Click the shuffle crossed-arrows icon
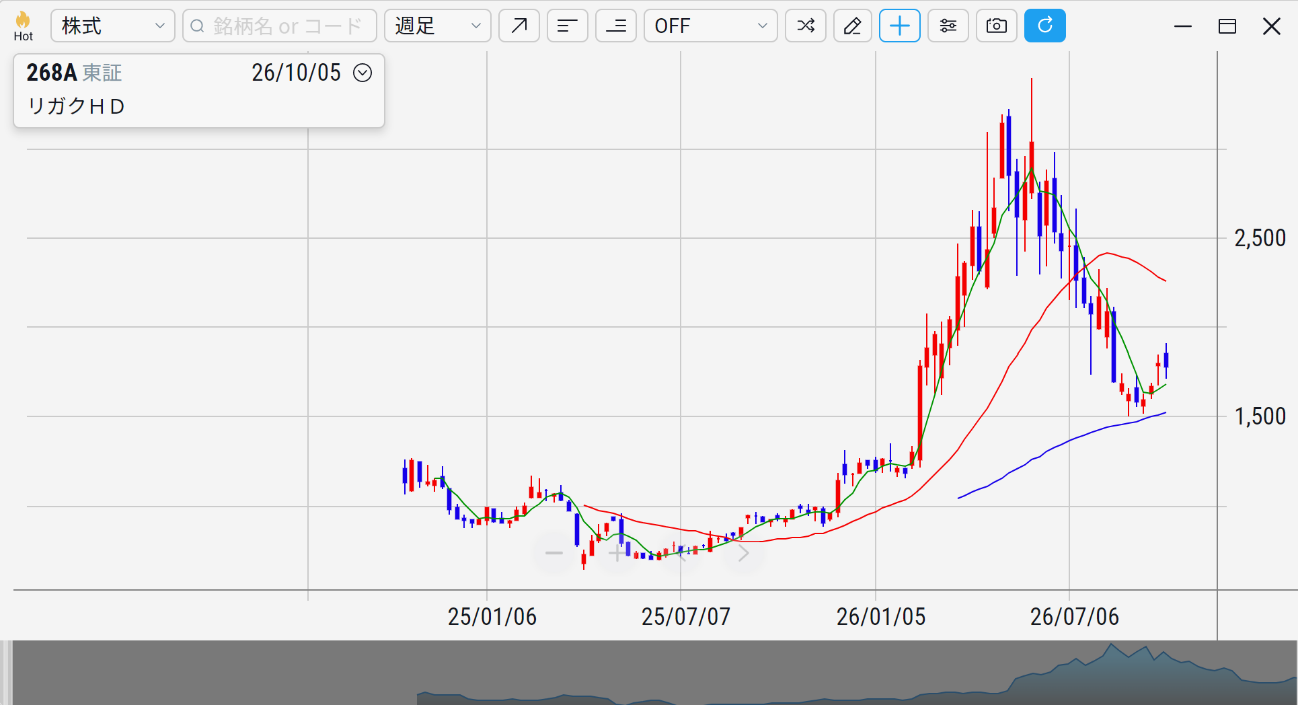The width and height of the screenshot is (1298, 705). click(805, 26)
